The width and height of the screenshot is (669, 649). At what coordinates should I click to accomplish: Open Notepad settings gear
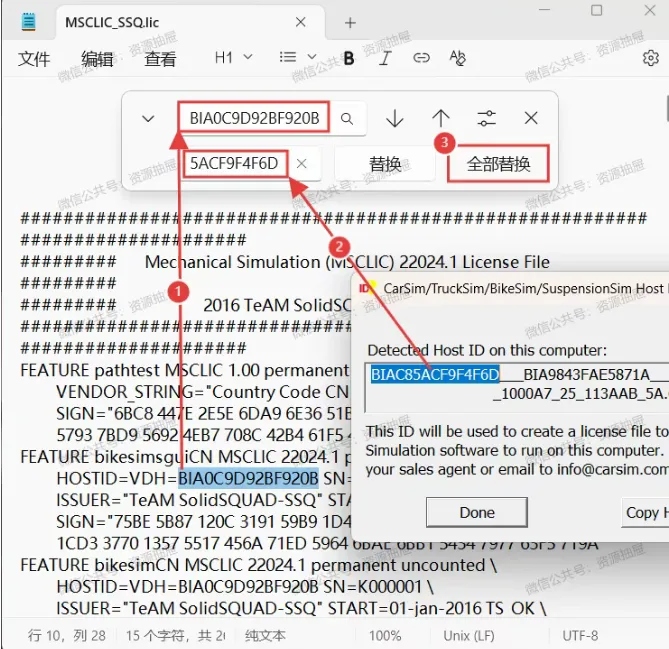coord(651,58)
